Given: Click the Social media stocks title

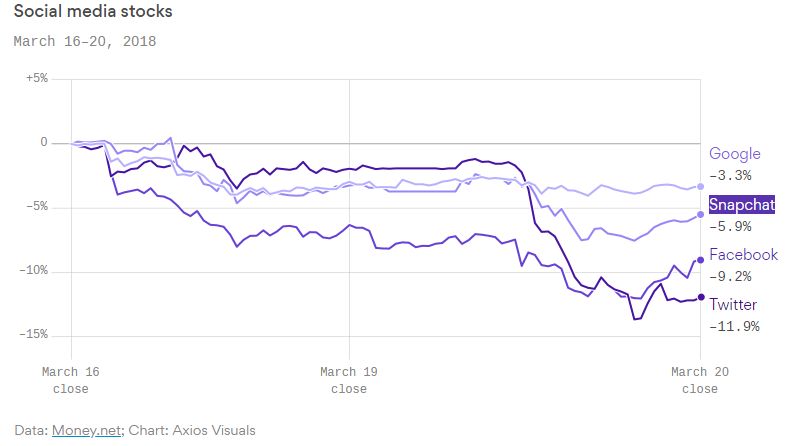Looking at the screenshot, I should pyautogui.click(x=79, y=13).
